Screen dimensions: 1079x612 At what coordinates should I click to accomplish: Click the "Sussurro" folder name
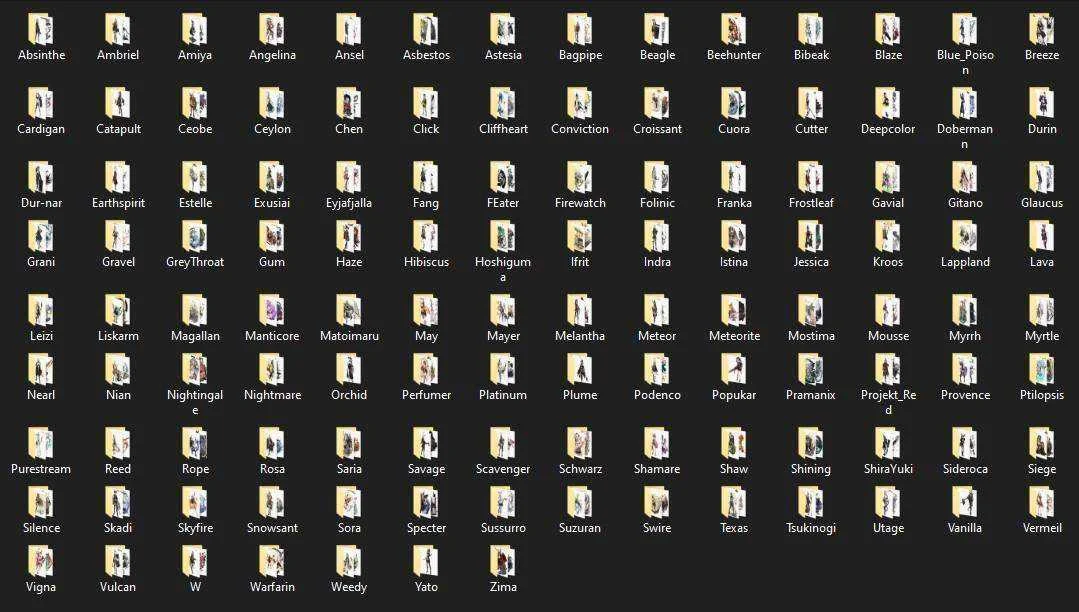503,529
